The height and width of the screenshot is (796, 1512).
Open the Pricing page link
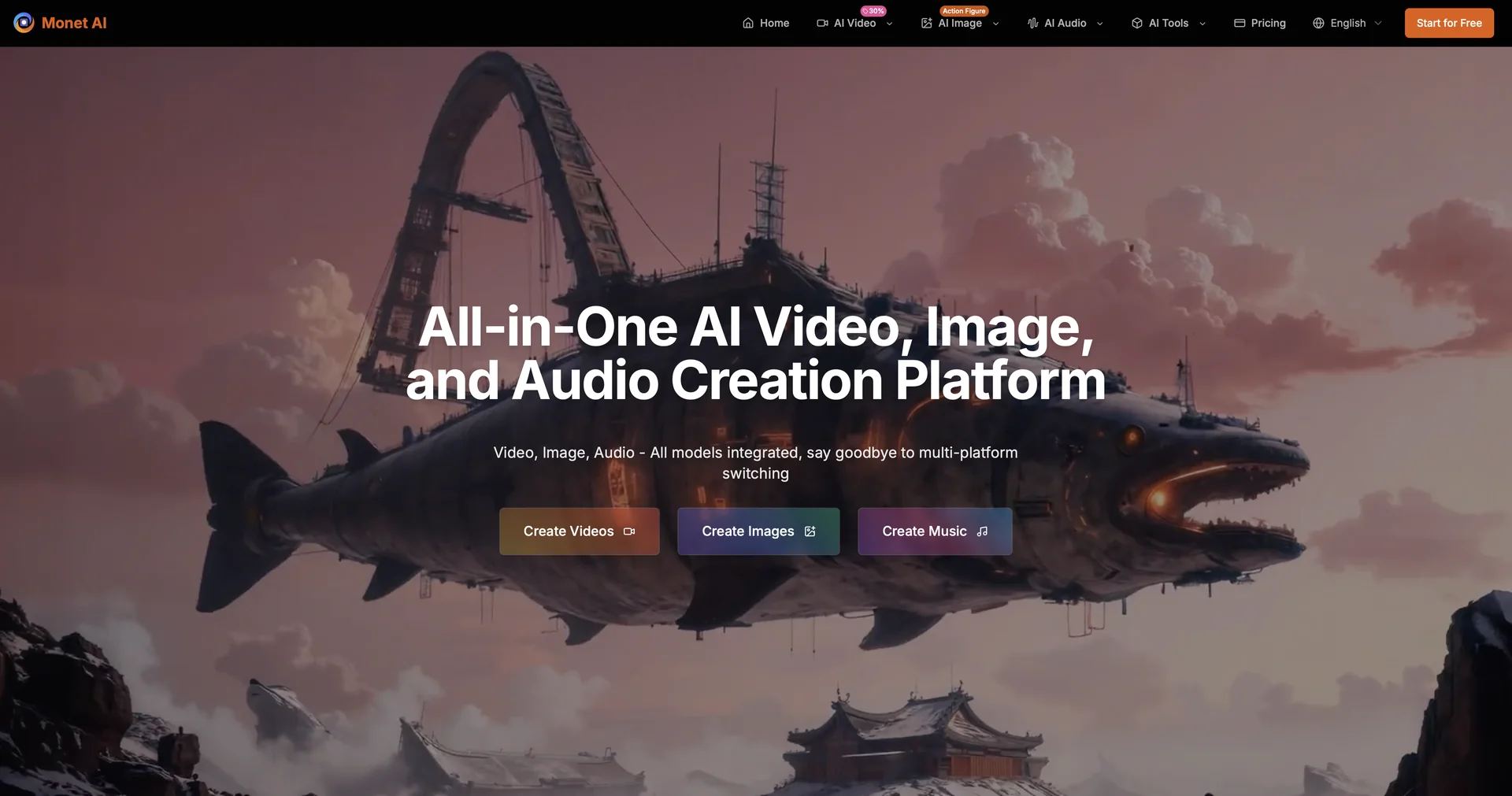tap(1260, 23)
